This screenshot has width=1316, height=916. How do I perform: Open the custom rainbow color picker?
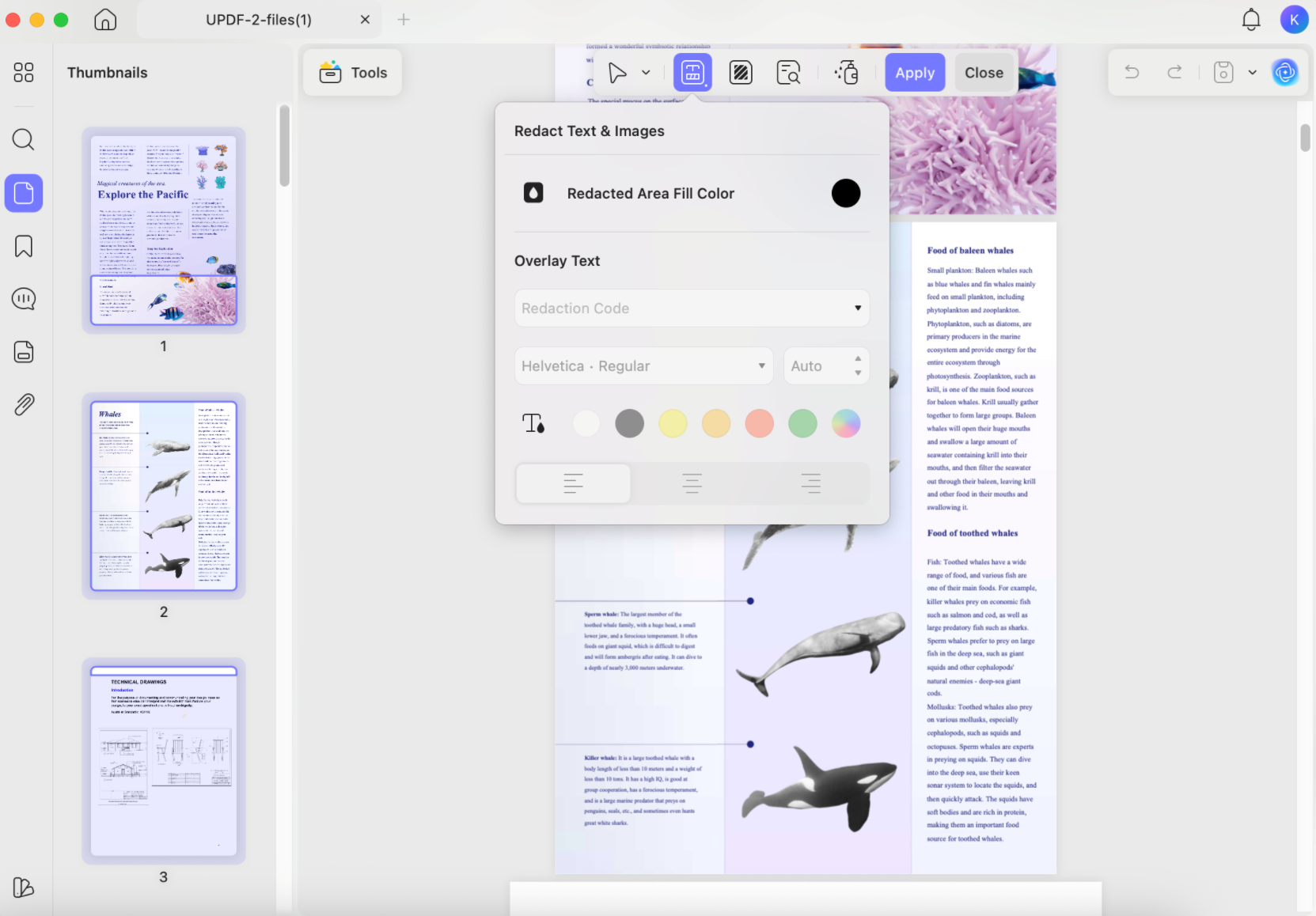[x=846, y=424]
